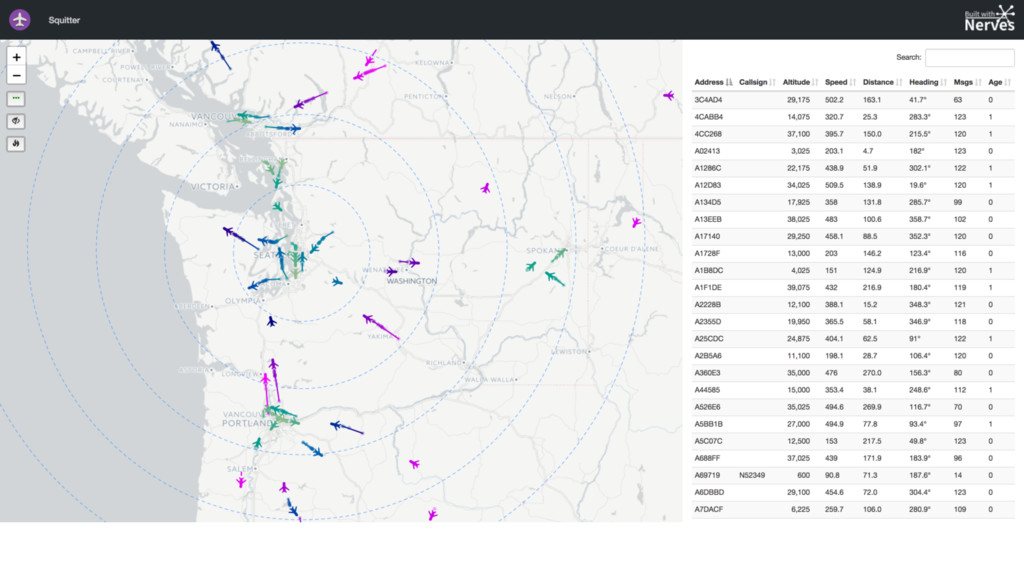Click address A13EEB in the table
1024x576 pixels.
(708, 219)
